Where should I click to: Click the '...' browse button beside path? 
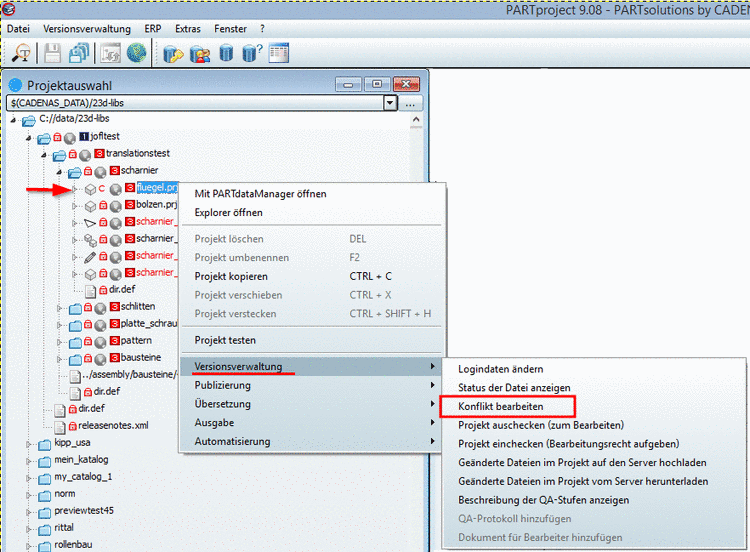[410, 103]
